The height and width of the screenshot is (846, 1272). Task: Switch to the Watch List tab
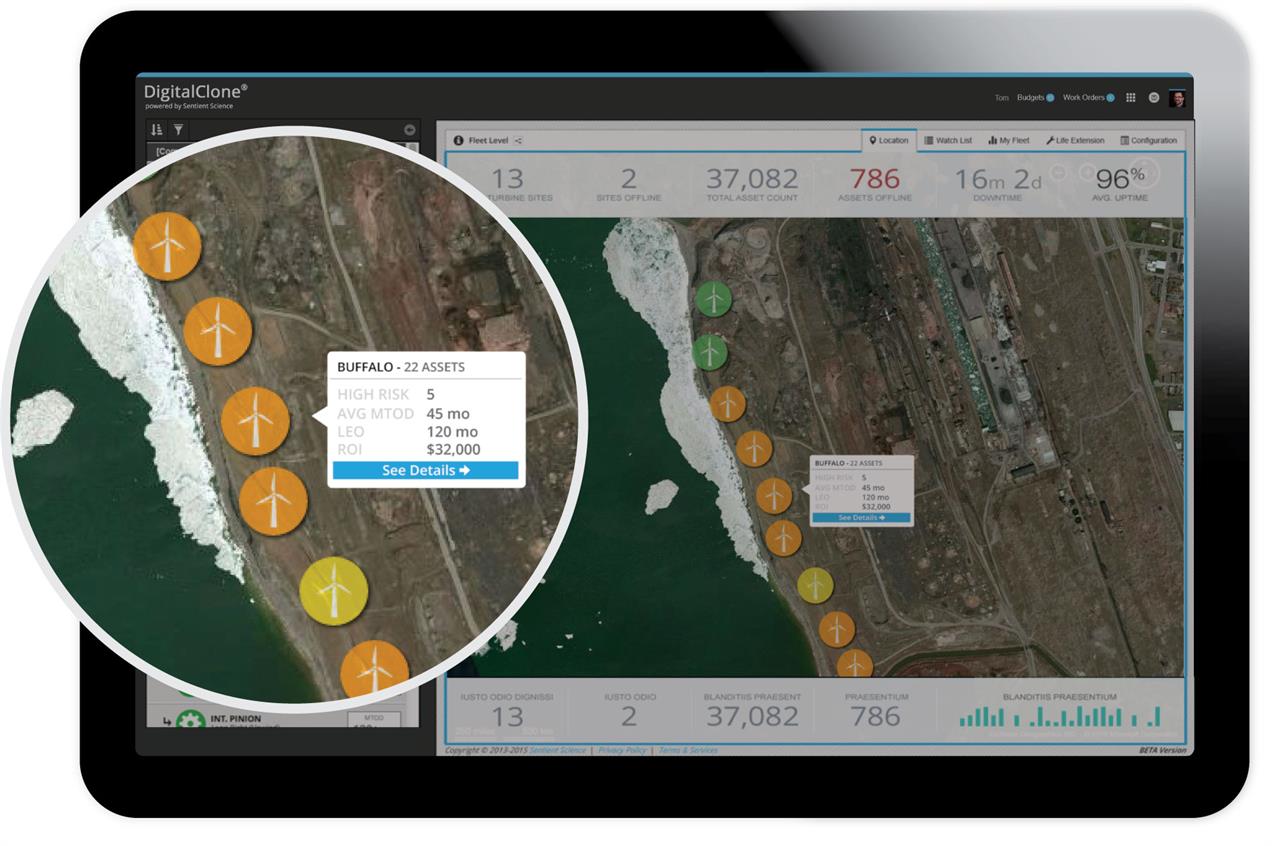point(948,141)
